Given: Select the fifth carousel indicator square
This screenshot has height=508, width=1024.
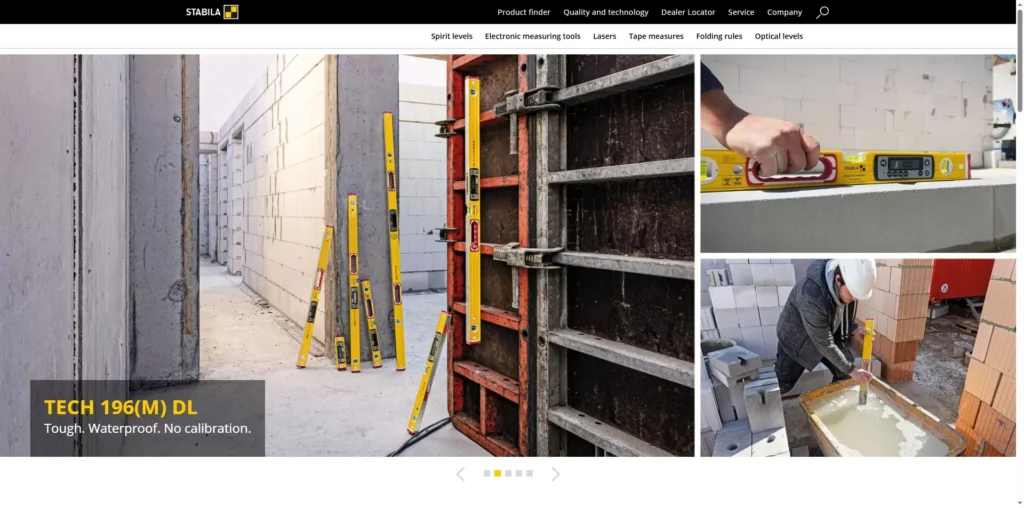Looking at the screenshot, I should pos(530,473).
